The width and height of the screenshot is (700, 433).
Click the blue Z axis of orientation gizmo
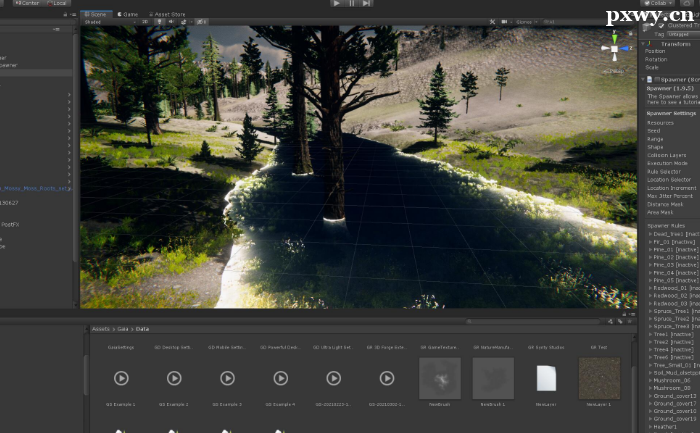point(625,48)
